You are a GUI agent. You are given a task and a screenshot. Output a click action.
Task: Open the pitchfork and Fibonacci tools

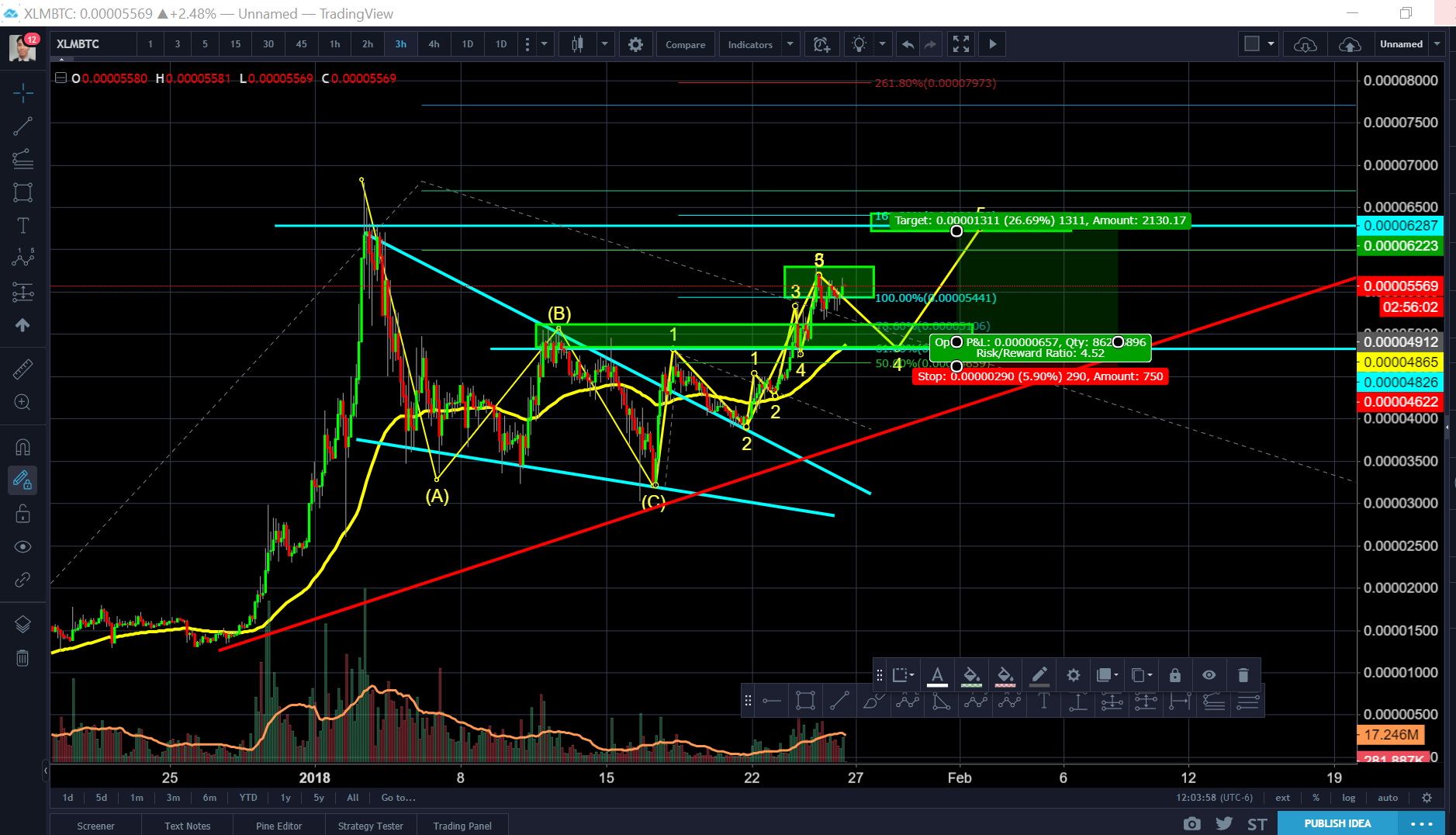click(22, 159)
